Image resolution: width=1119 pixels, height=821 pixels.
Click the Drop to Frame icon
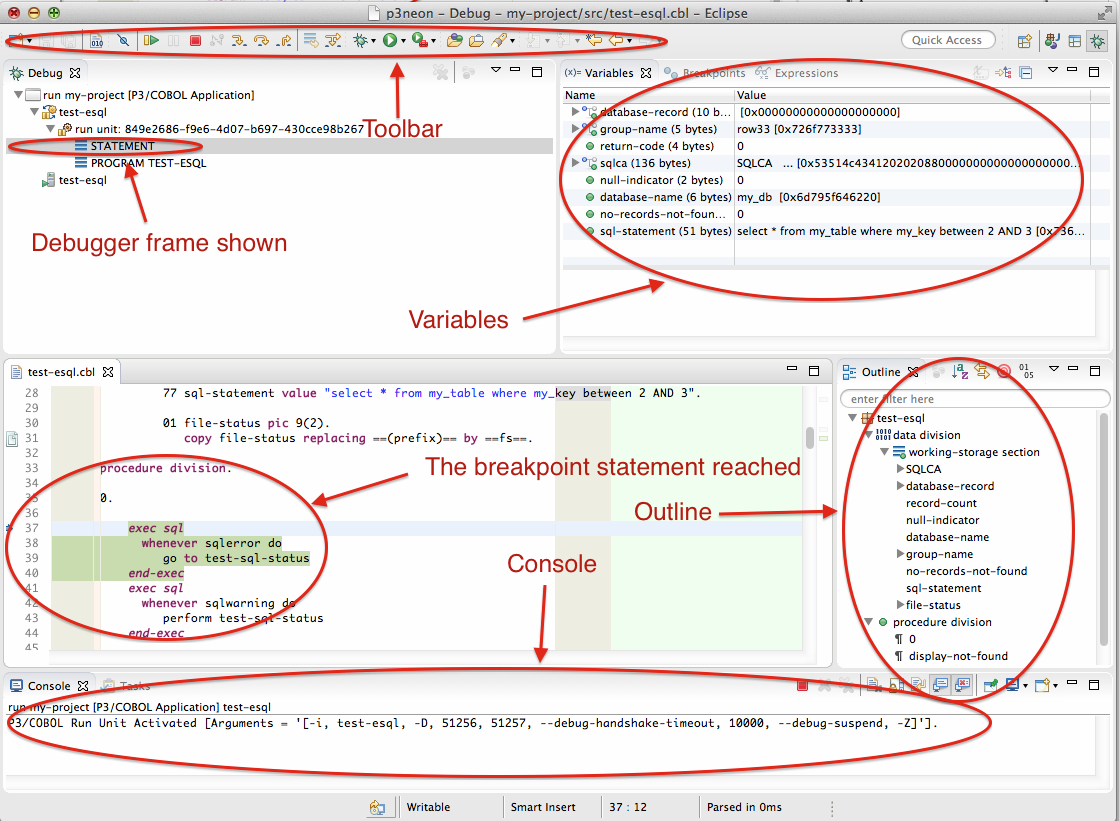[310, 41]
